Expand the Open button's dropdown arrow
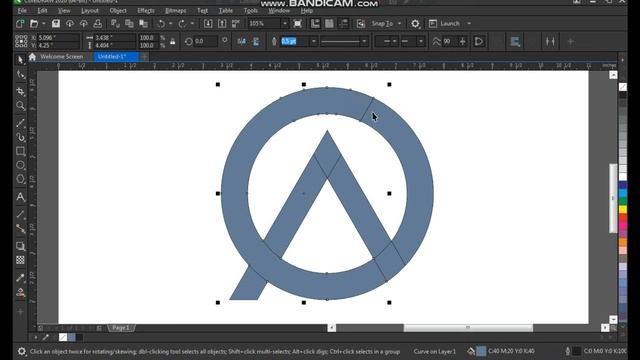This screenshot has width=640, height=360. click(44, 24)
